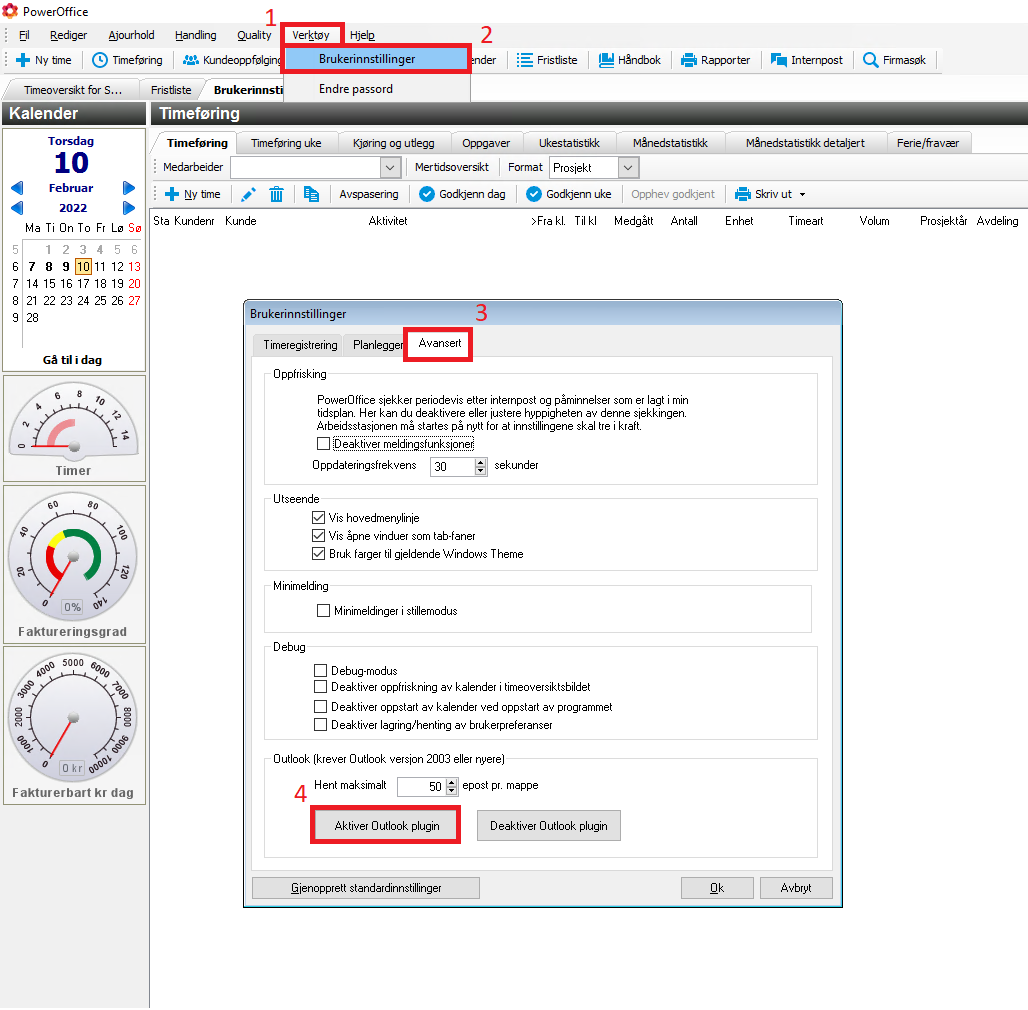The width and height of the screenshot is (1028, 1010).
Task: Confirm dialog with Ok button
Action: (x=717, y=888)
